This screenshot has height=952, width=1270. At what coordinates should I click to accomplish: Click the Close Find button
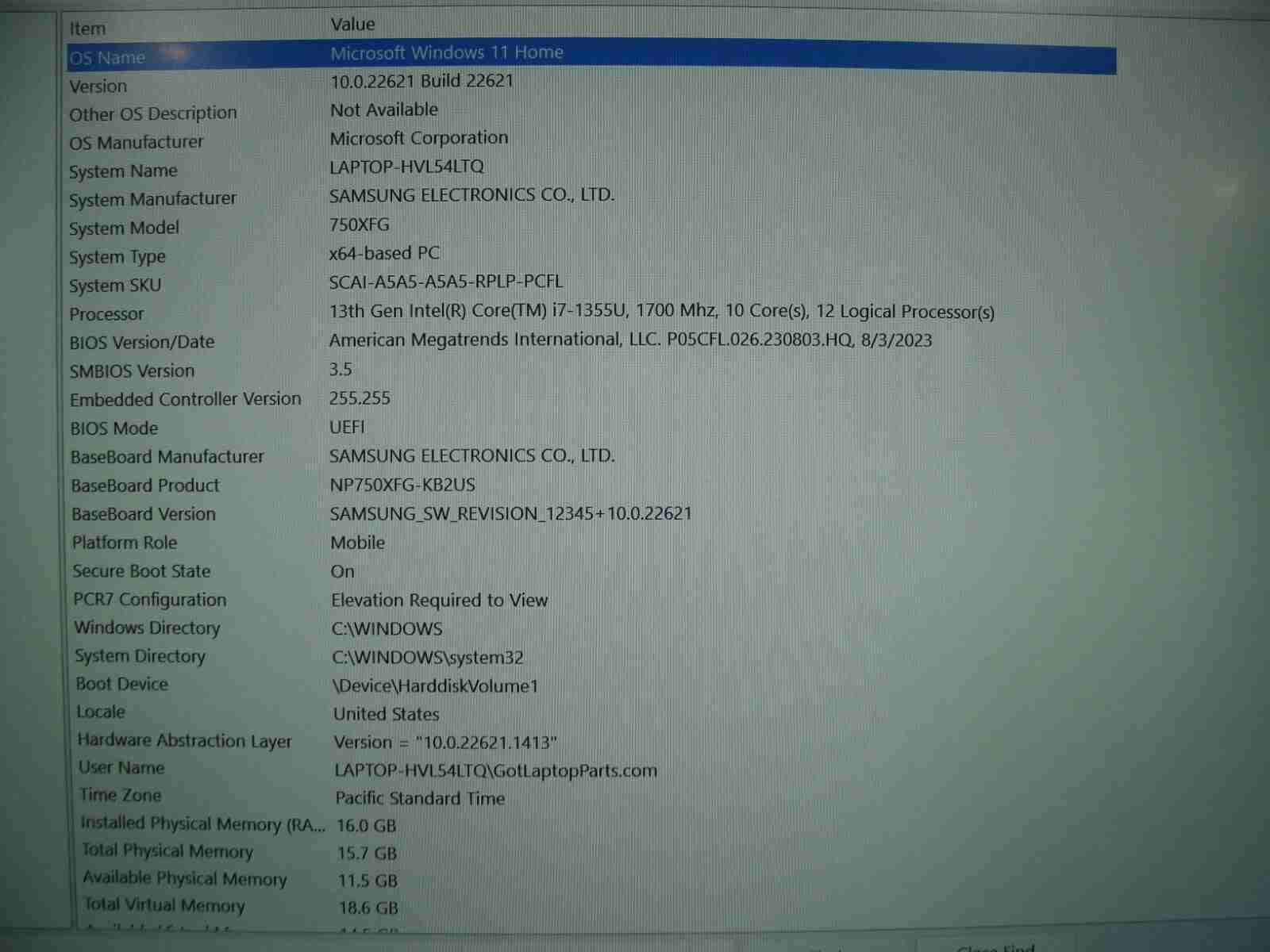pos(995,947)
